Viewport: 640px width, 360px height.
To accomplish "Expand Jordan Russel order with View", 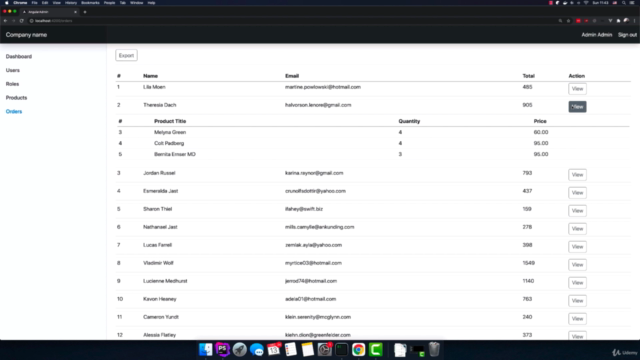I will 578,175.
